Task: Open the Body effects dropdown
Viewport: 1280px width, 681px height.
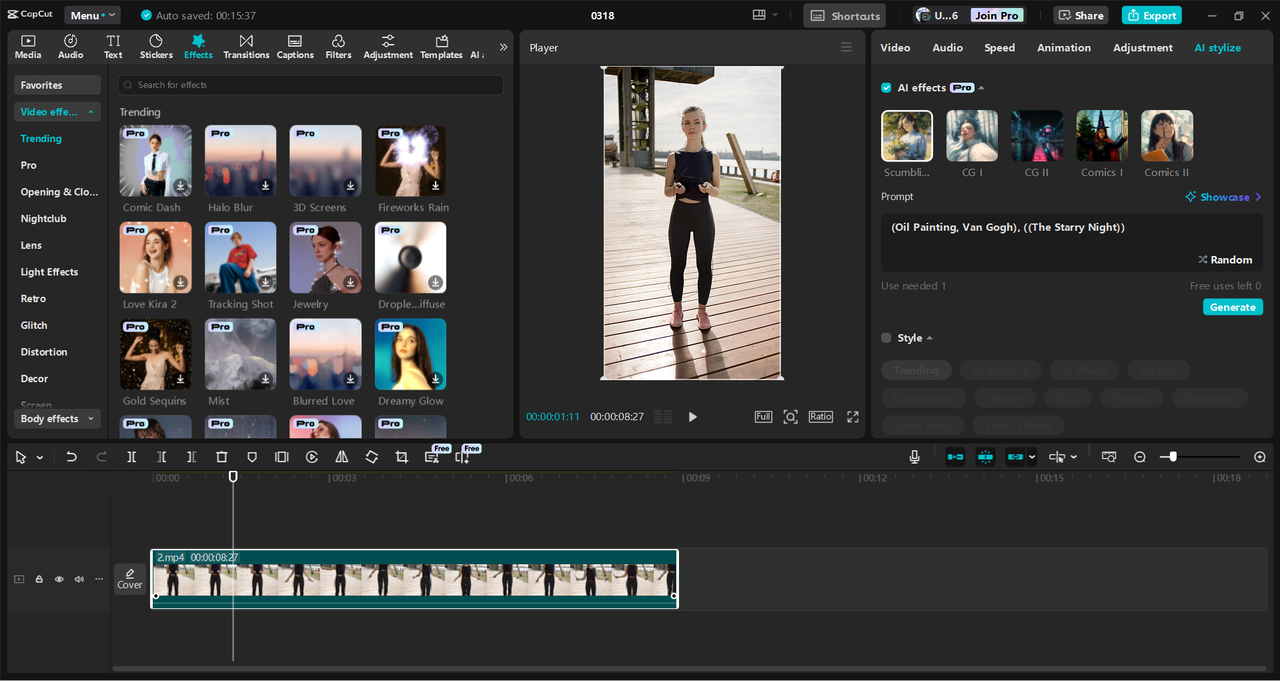Action: (x=56, y=418)
